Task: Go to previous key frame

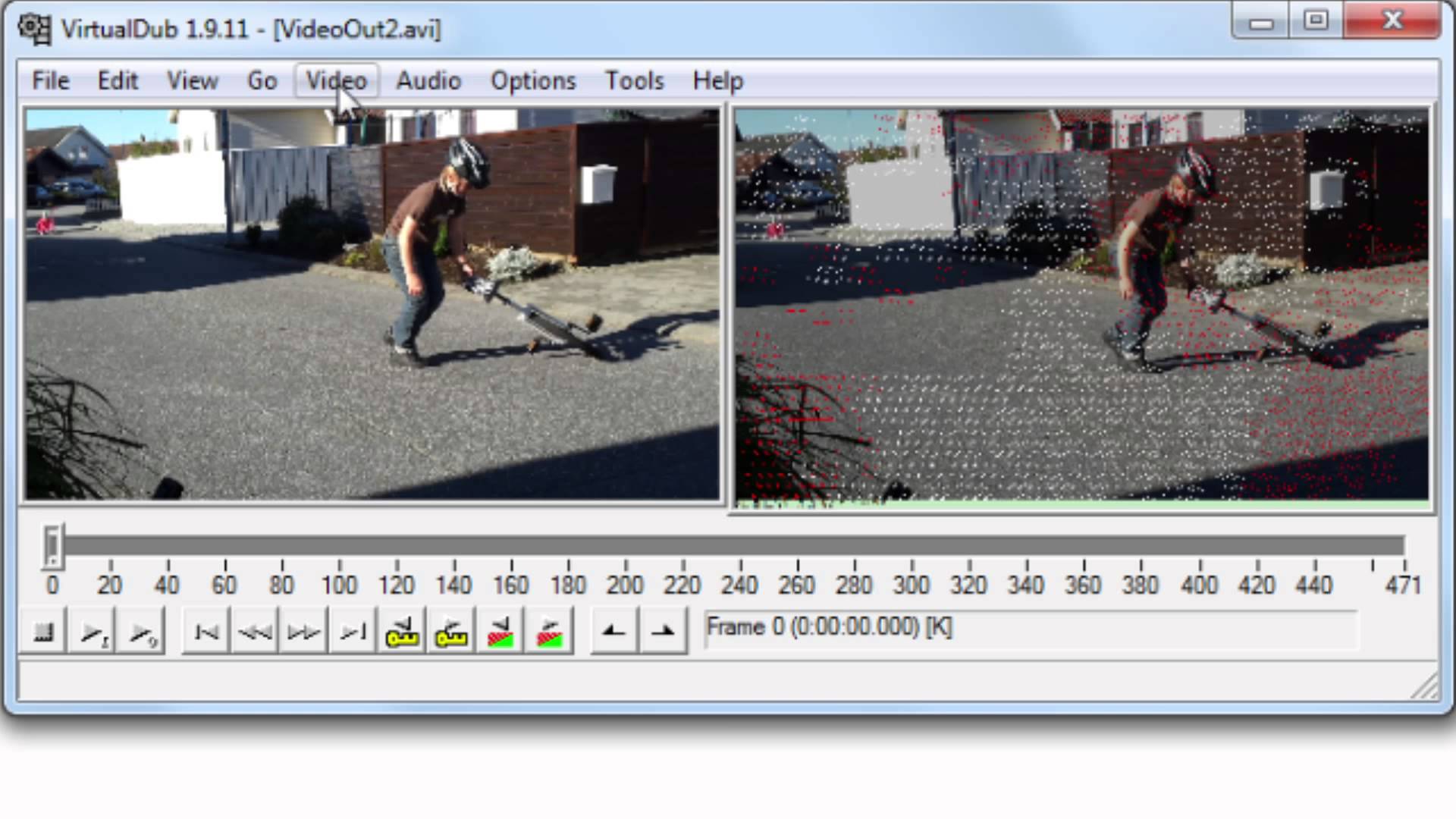Action: coord(402,631)
